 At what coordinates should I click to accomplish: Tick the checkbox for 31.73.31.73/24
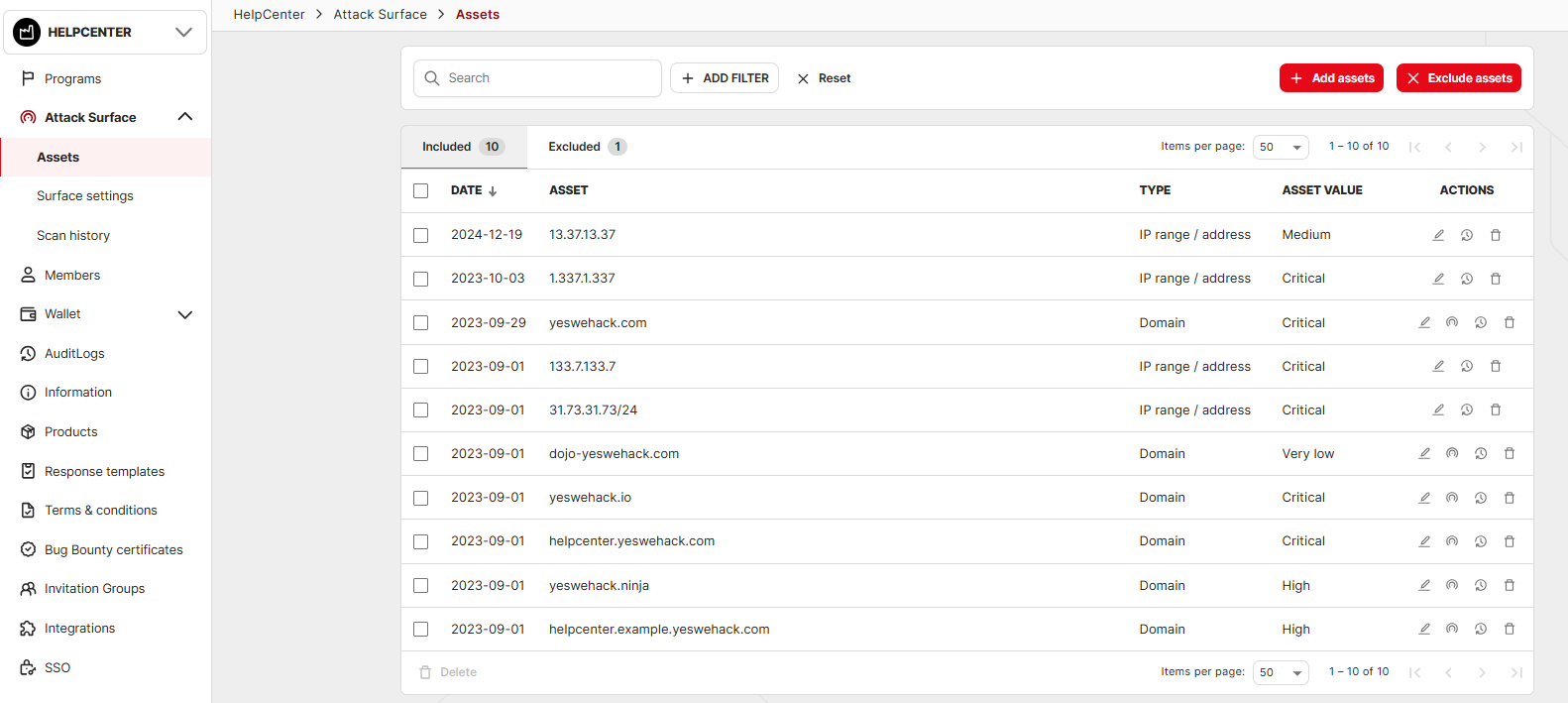(421, 410)
